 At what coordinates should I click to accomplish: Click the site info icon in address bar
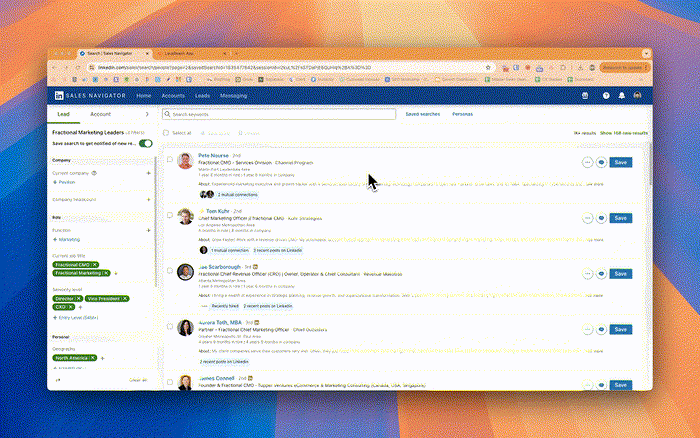click(92, 67)
